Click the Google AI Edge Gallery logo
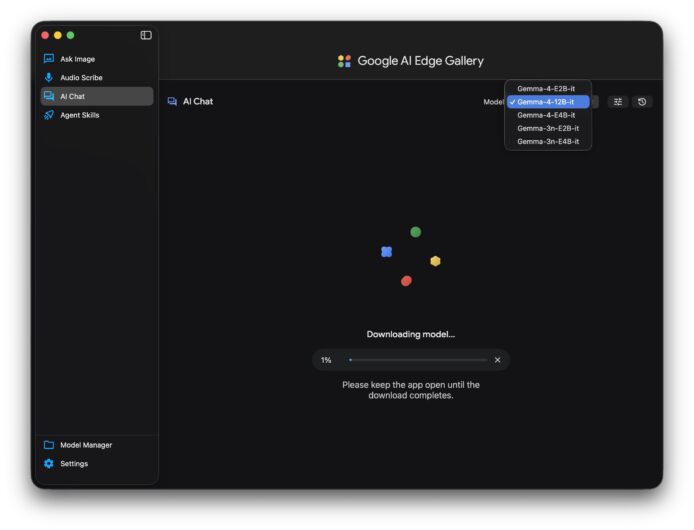694x530 pixels. 344,61
